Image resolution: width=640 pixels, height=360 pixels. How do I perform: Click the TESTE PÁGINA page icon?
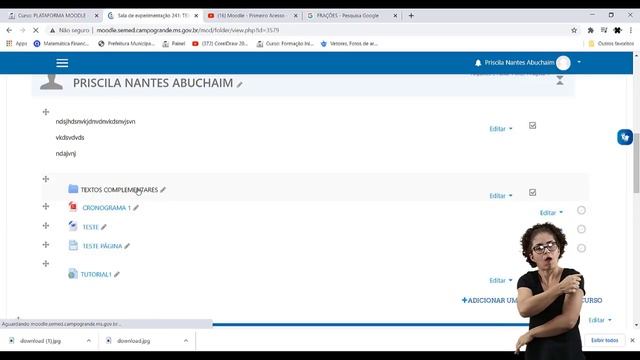(x=73, y=245)
